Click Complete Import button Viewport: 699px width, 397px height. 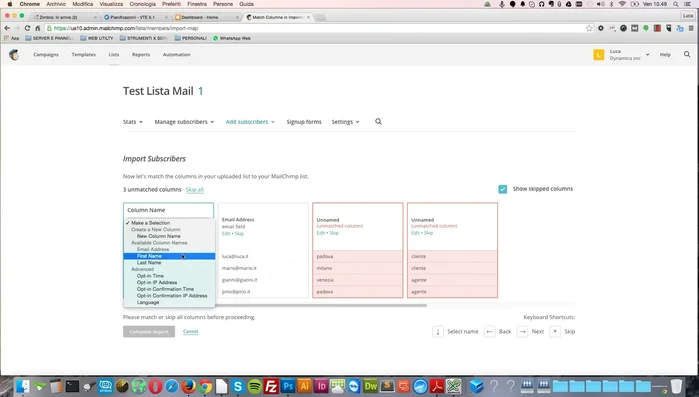[x=149, y=332]
